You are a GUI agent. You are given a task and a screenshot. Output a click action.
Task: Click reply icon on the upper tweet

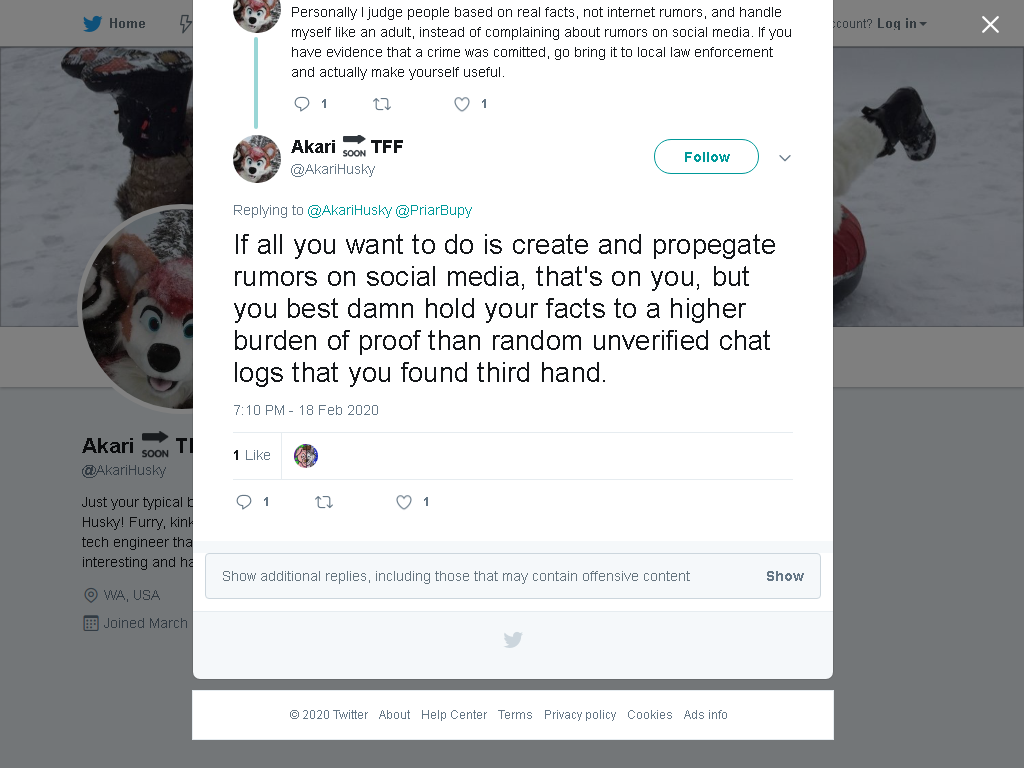(x=302, y=104)
